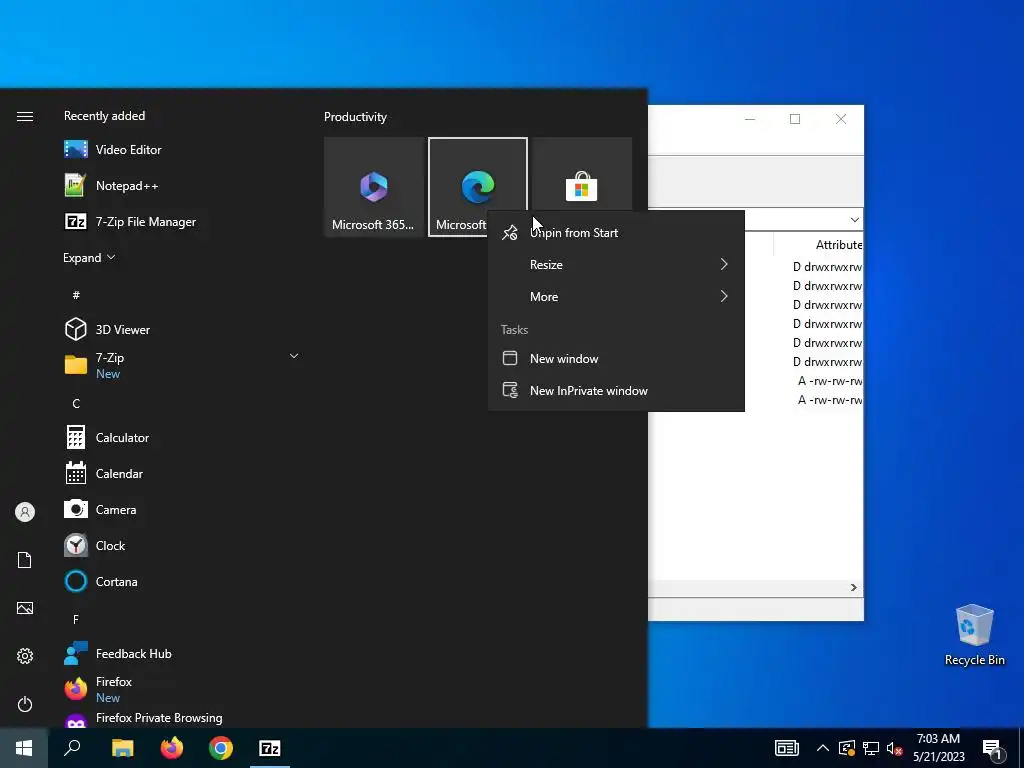Expand the 7-Zip folder chevron
The height and width of the screenshot is (768, 1024).
[294, 356]
